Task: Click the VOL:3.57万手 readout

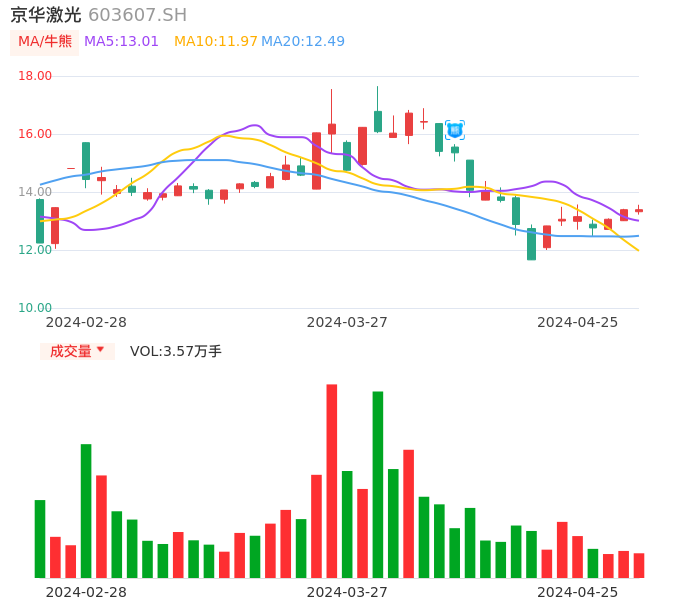Action: (176, 351)
